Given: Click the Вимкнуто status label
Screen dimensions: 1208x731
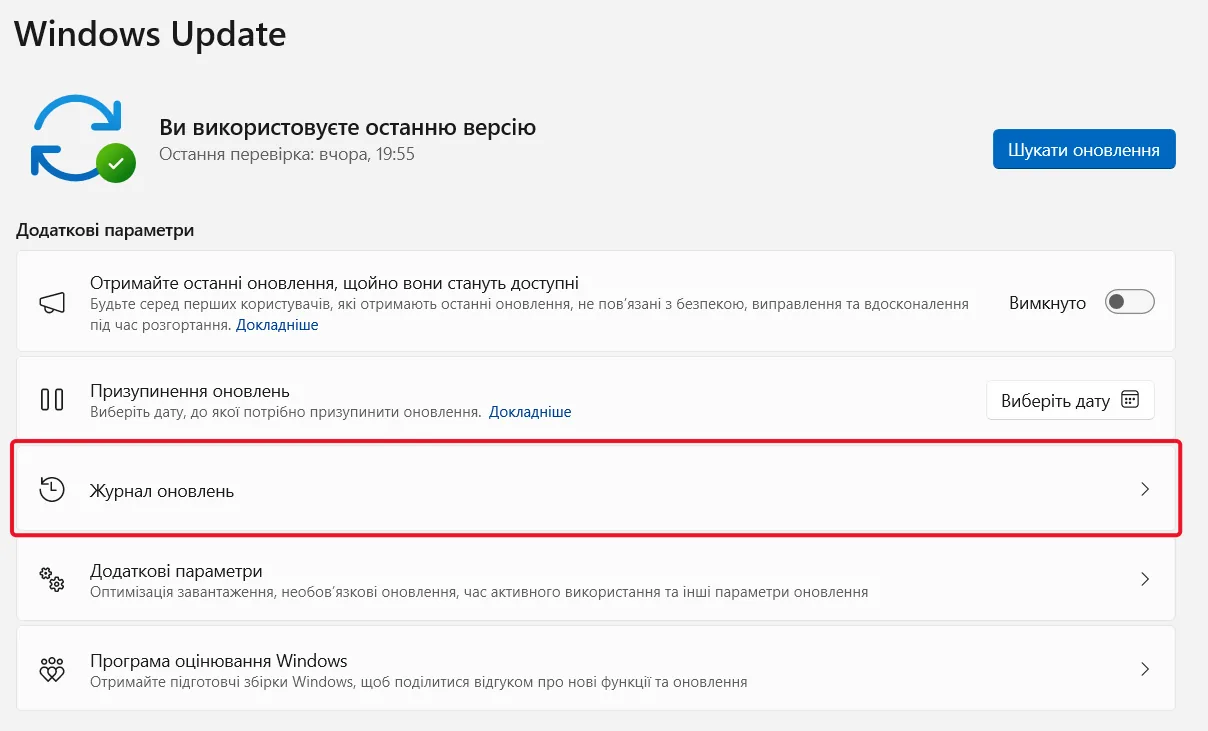Looking at the screenshot, I should (1047, 303).
